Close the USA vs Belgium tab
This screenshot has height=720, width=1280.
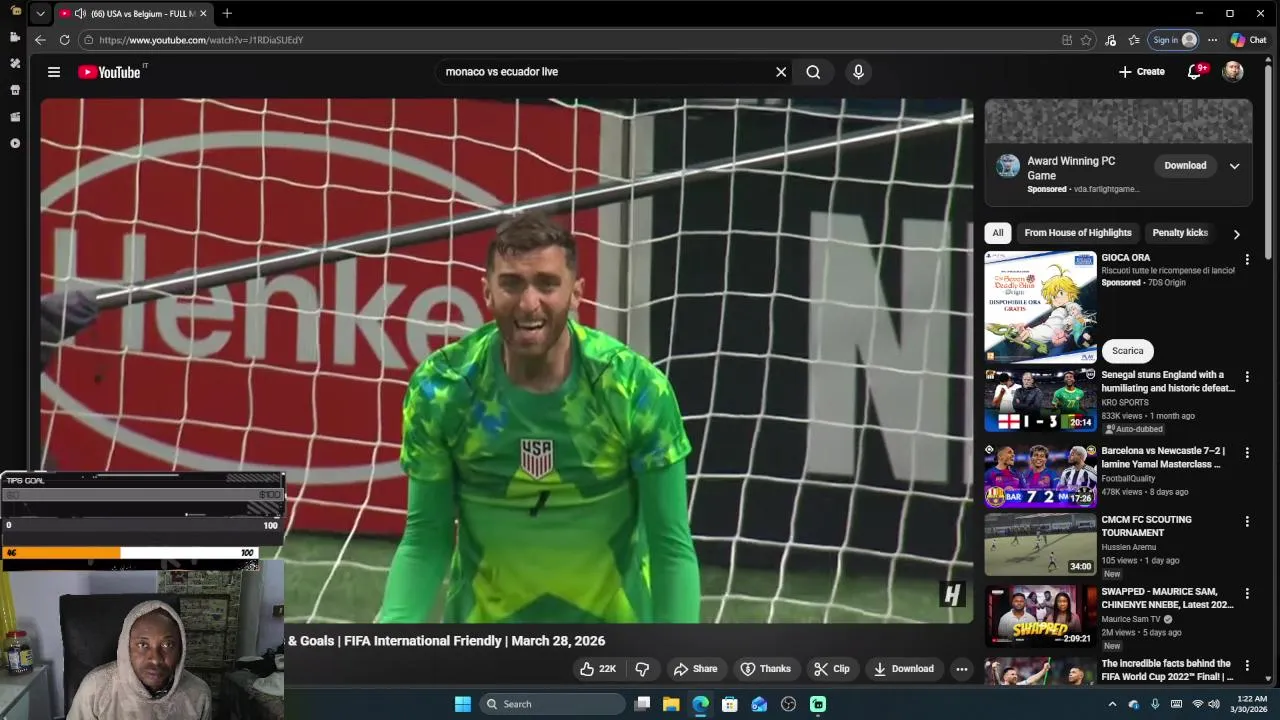204,14
